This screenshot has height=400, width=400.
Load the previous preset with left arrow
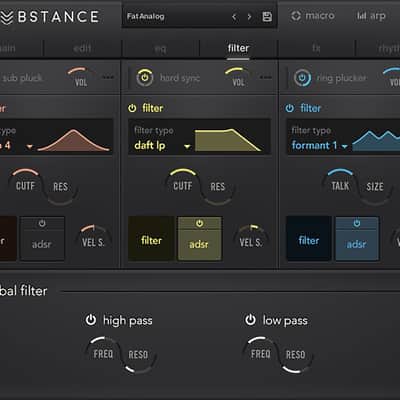[234, 17]
